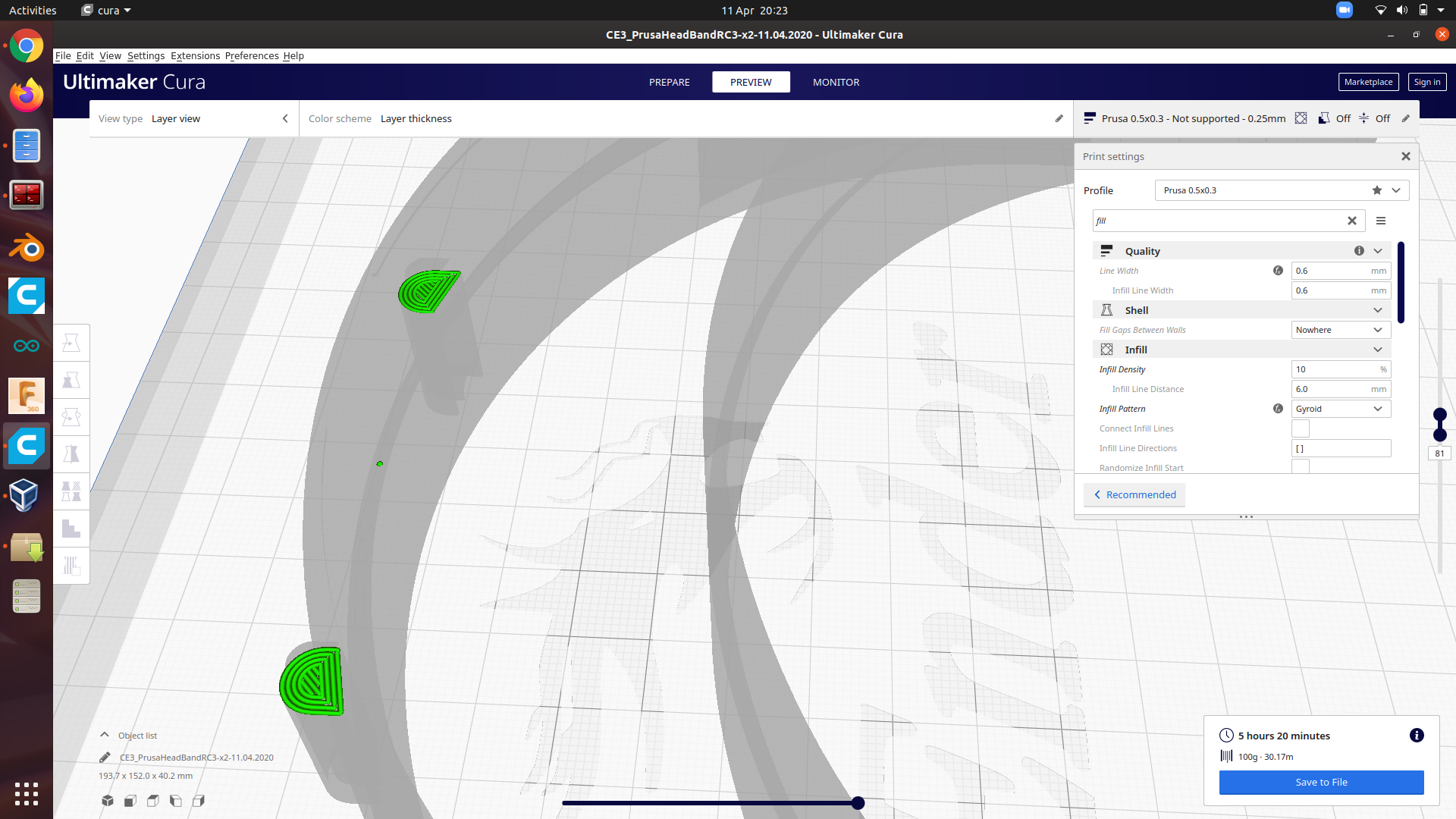Open the Extensions menu
The image size is (1456, 819).
click(195, 55)
